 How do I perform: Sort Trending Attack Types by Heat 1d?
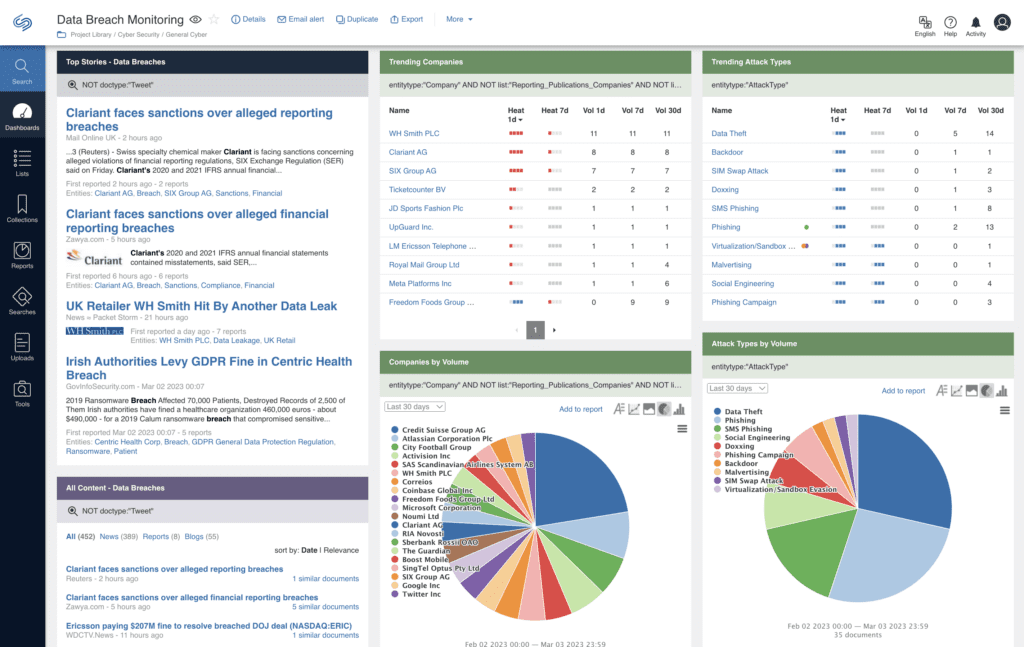click(839, 115)
